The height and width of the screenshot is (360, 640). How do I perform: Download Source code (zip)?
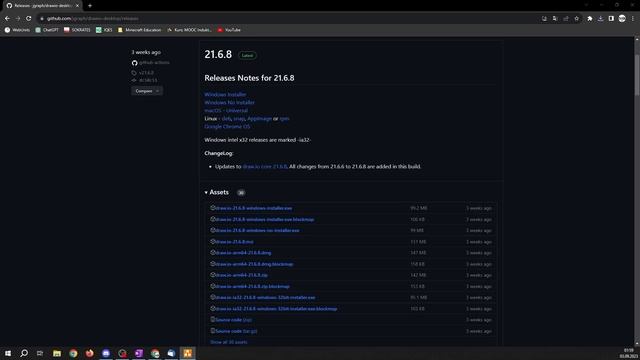tap(233, 320)
